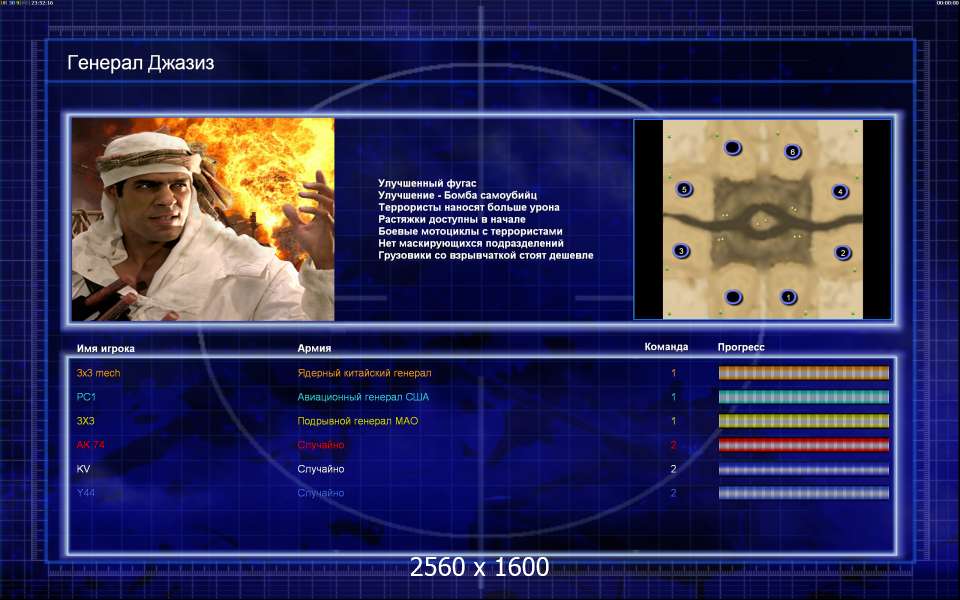Click the red progress bar for AK 74

pos(803,445)
